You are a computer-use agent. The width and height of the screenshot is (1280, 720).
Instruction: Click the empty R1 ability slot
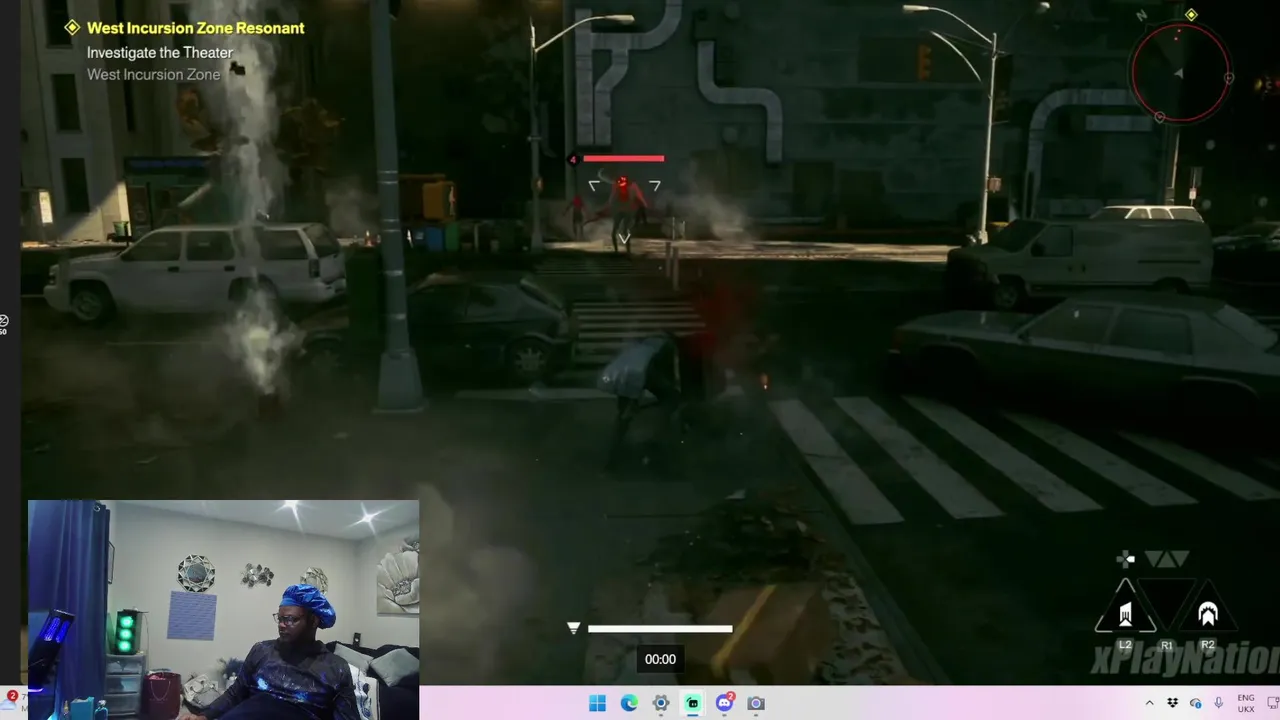[1166, 602]
